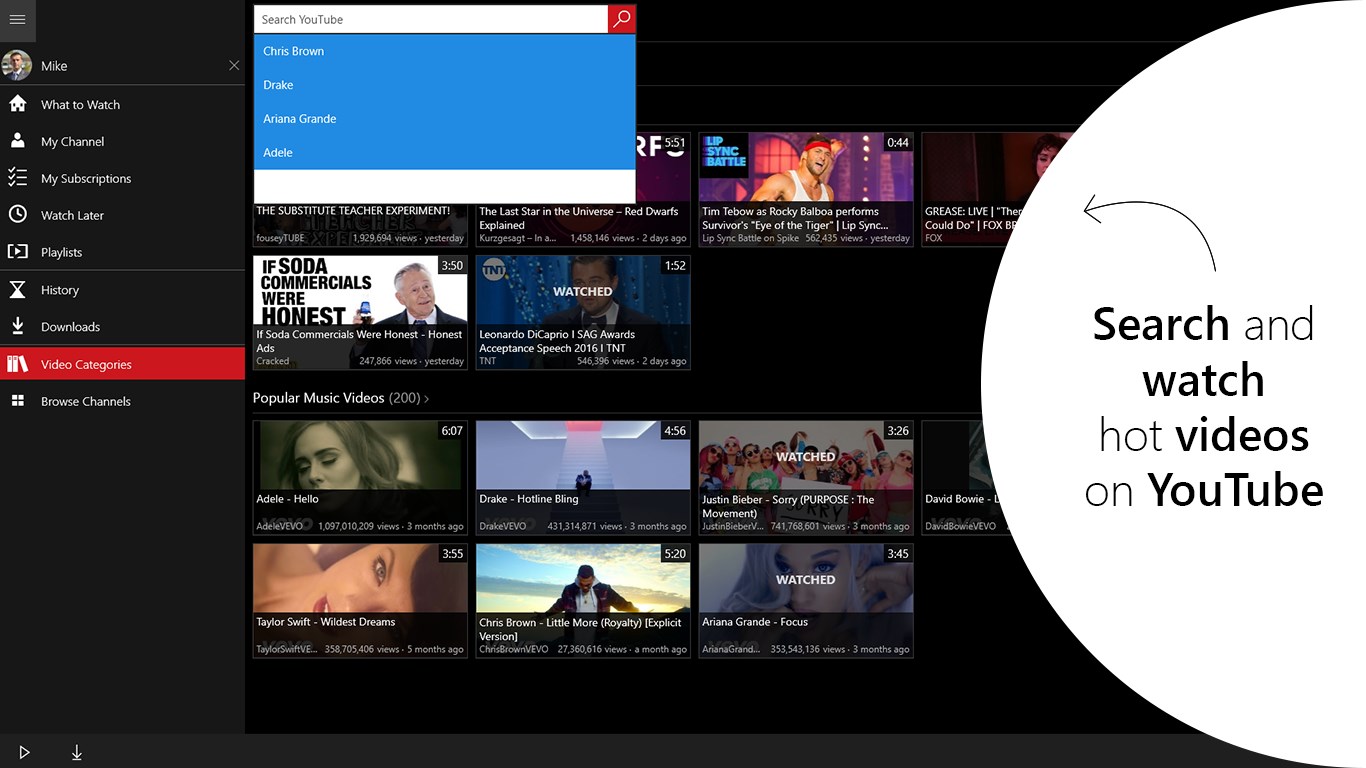Show Playlists
This screenshot has width=1366, height=768.
point(122,252)
